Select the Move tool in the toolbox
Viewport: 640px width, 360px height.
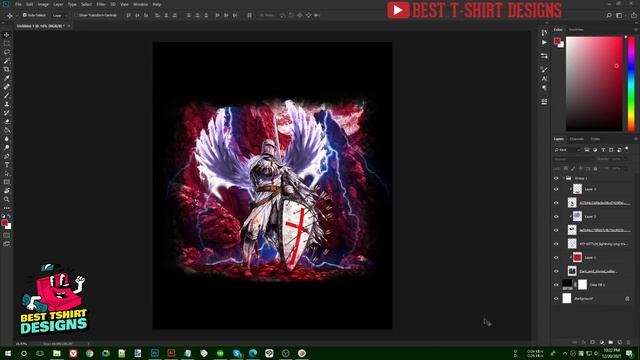pyautogui.click(x=7, y=35)
